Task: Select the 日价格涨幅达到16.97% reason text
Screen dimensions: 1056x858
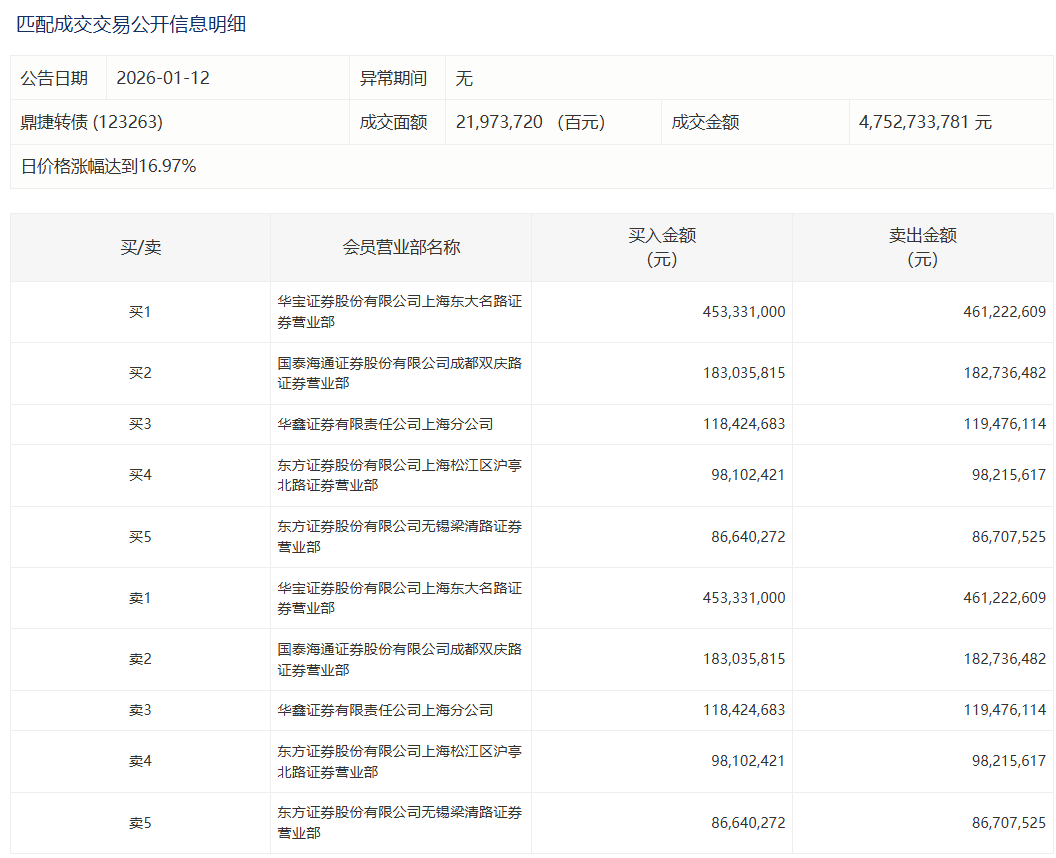Action: point(109,166)
